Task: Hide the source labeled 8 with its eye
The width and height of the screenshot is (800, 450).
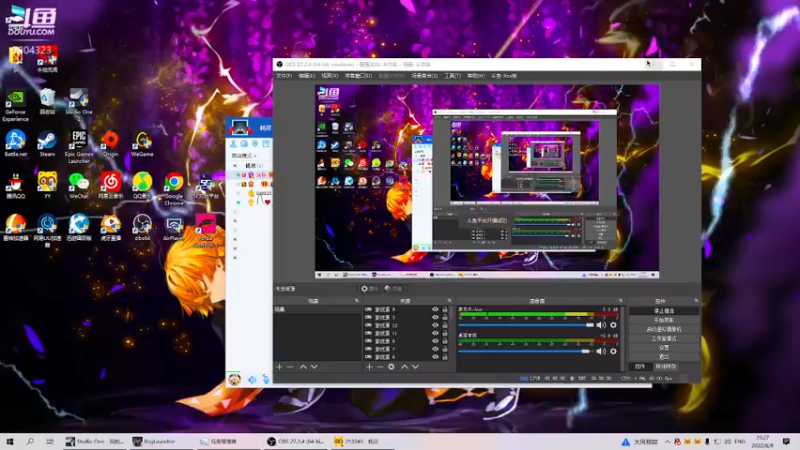Action: (435, 341)
